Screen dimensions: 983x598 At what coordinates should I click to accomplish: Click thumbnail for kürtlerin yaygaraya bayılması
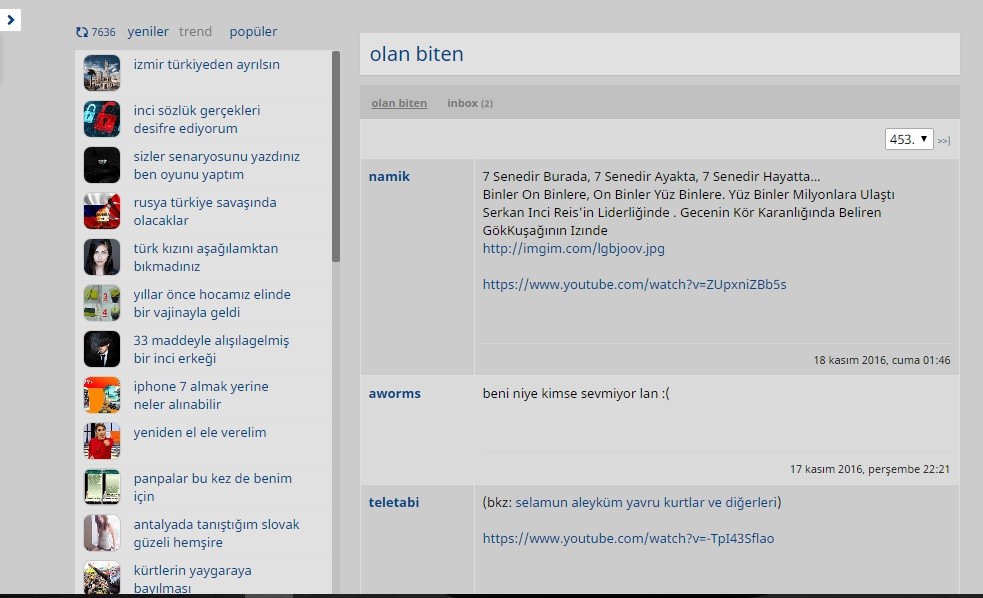click(102, 577)
